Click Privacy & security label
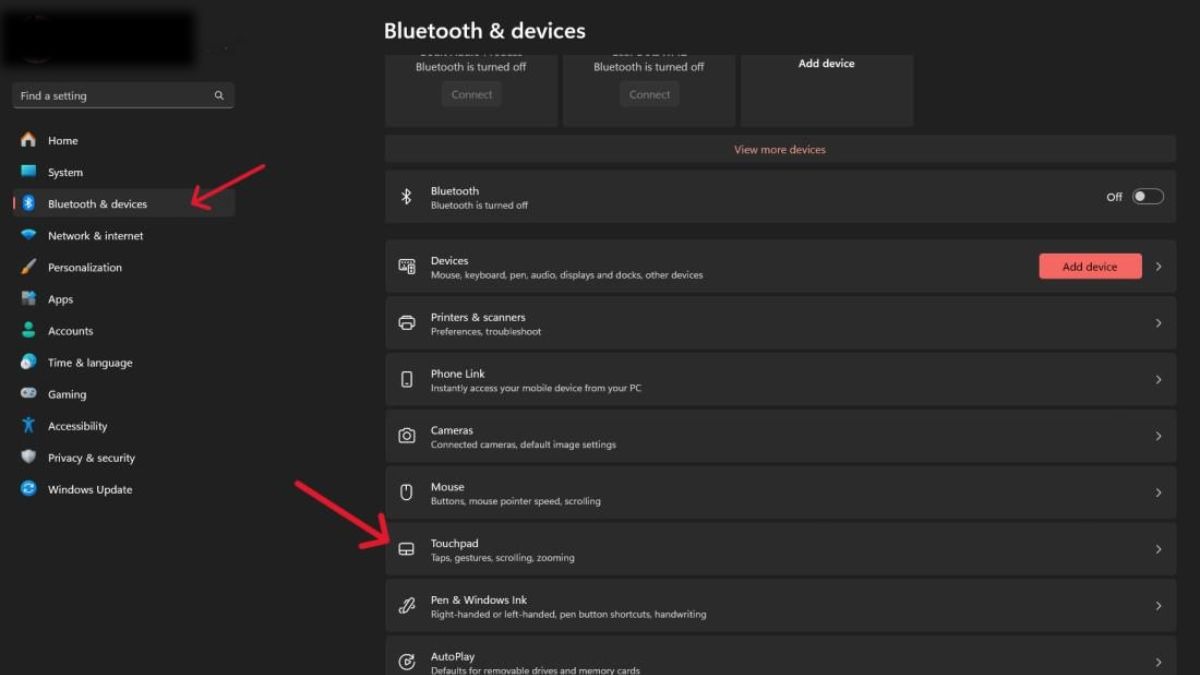 coord(91,458)
